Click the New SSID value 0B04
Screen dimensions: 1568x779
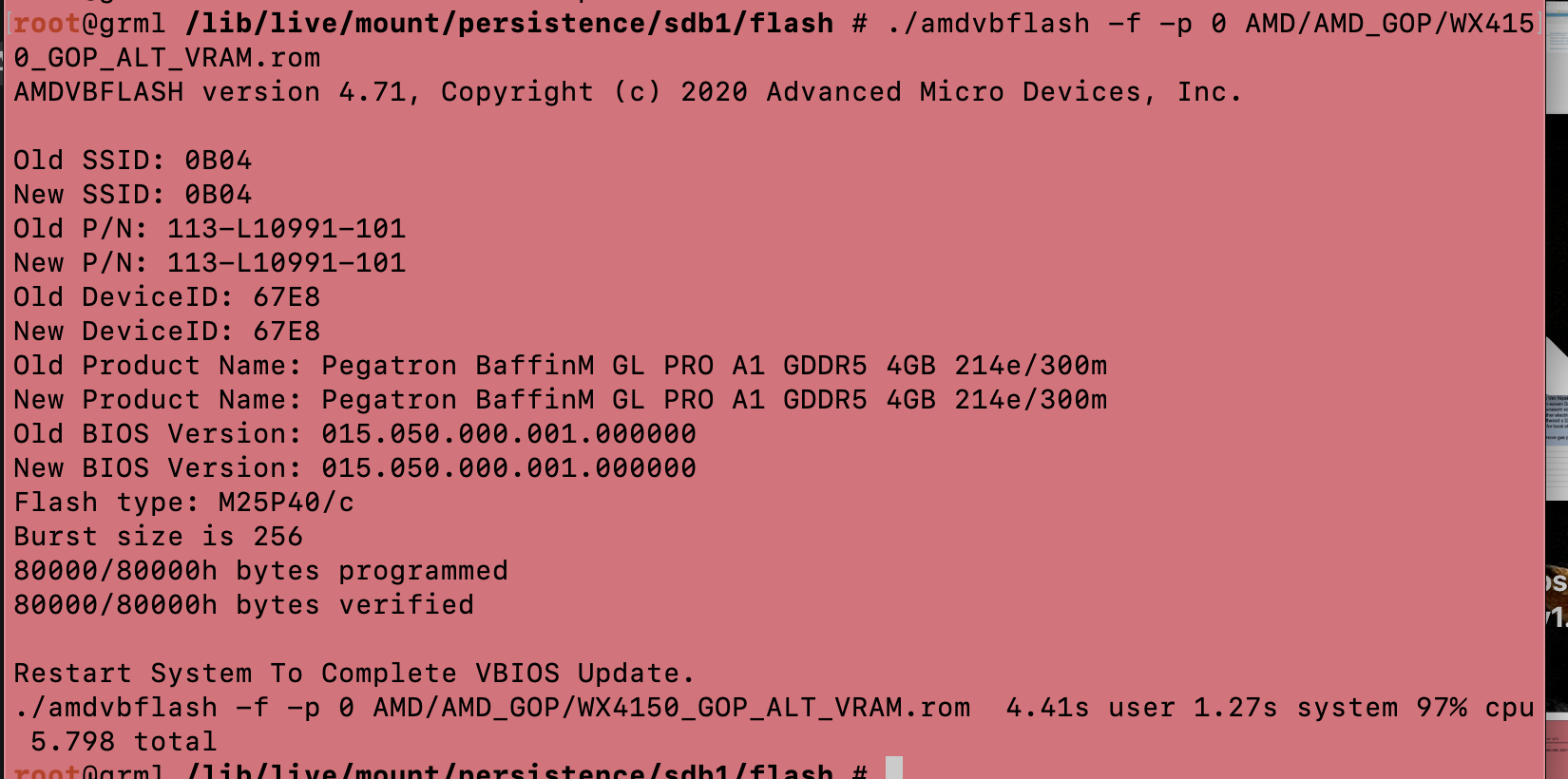219,195
